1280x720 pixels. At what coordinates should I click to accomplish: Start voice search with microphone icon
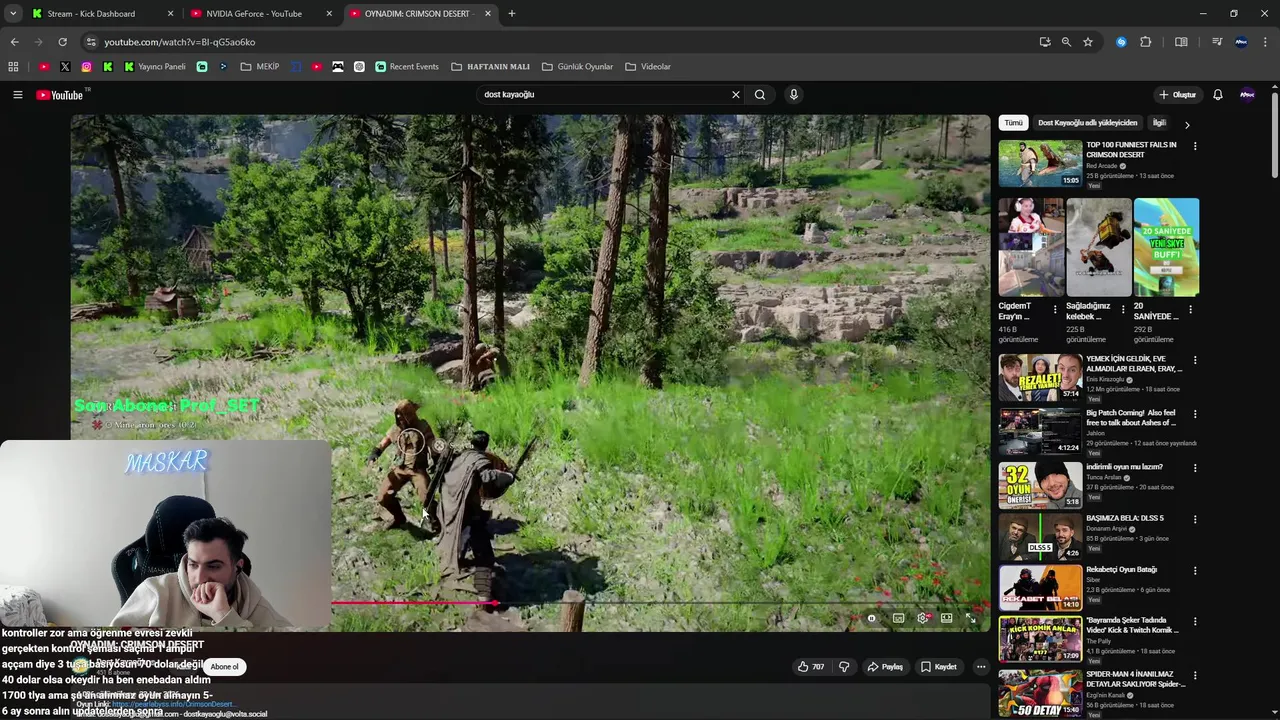[x=794, y=95]
